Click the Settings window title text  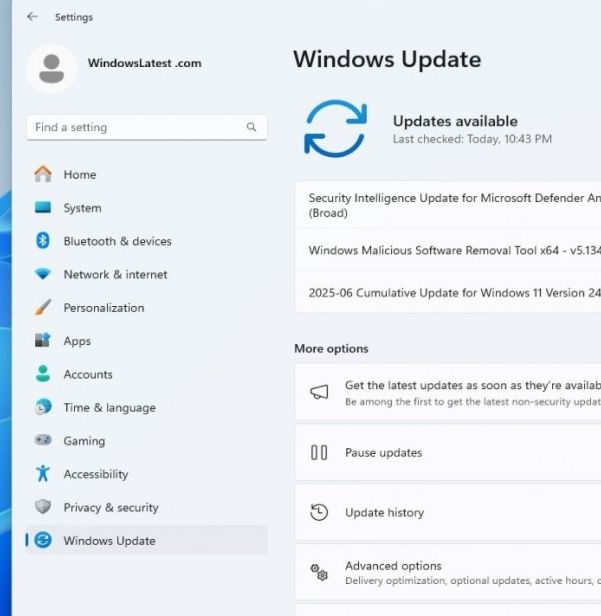(74, 17)
